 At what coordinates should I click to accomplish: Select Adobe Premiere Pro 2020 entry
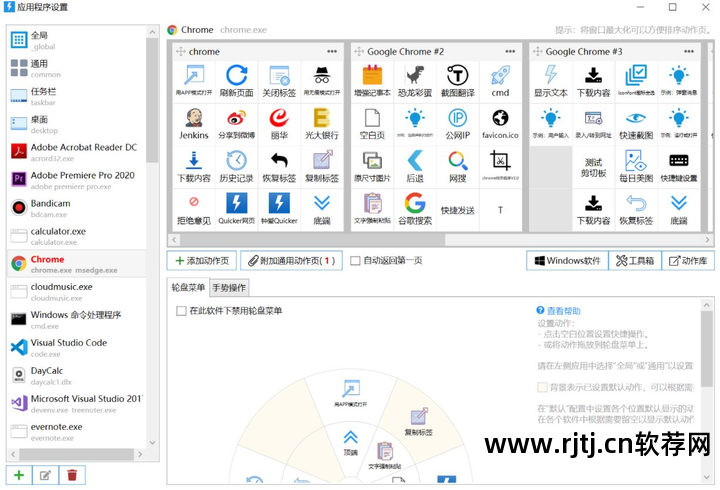[x=77, y=180]
